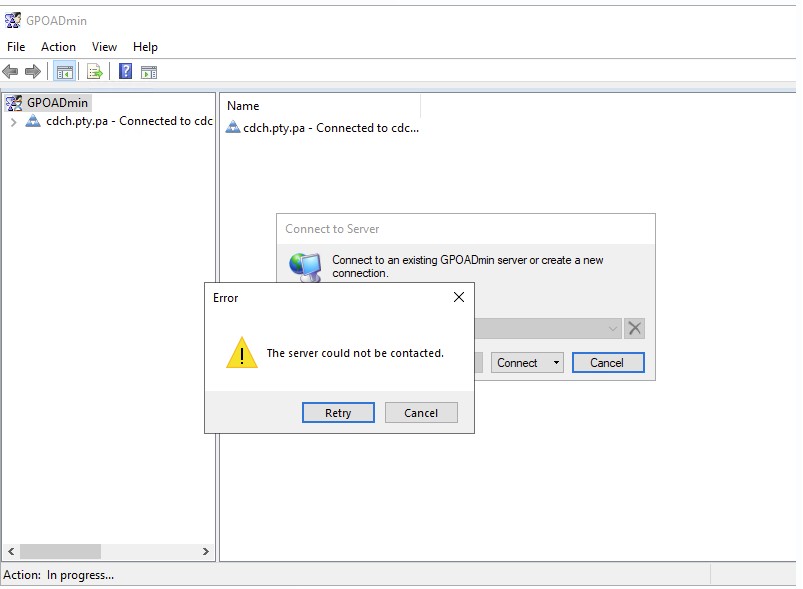Image resolution: width=803 pixels, height=589 pixels.
Task: Open Help via the question mark icon
Action: (x=125, y=71)
